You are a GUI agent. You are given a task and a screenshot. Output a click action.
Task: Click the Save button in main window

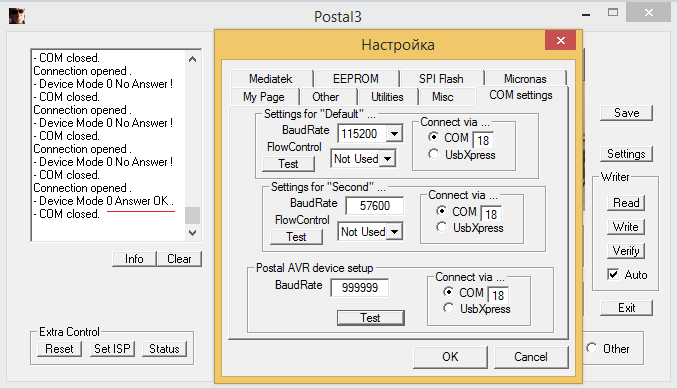[627, 113]
